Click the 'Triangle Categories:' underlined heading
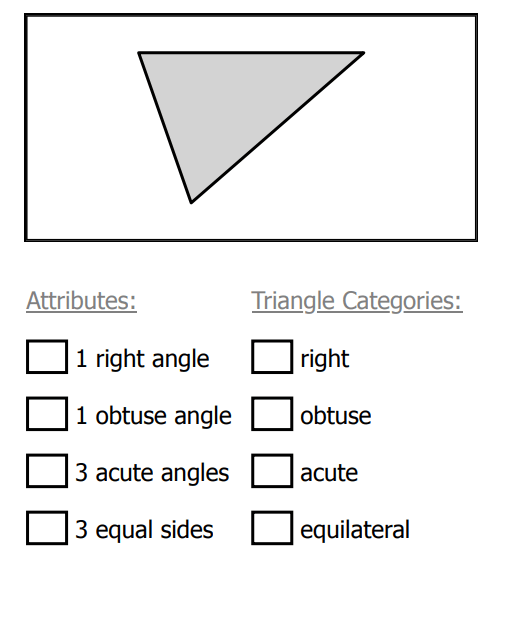Screen dimensions: 514x636 point(357,302)
